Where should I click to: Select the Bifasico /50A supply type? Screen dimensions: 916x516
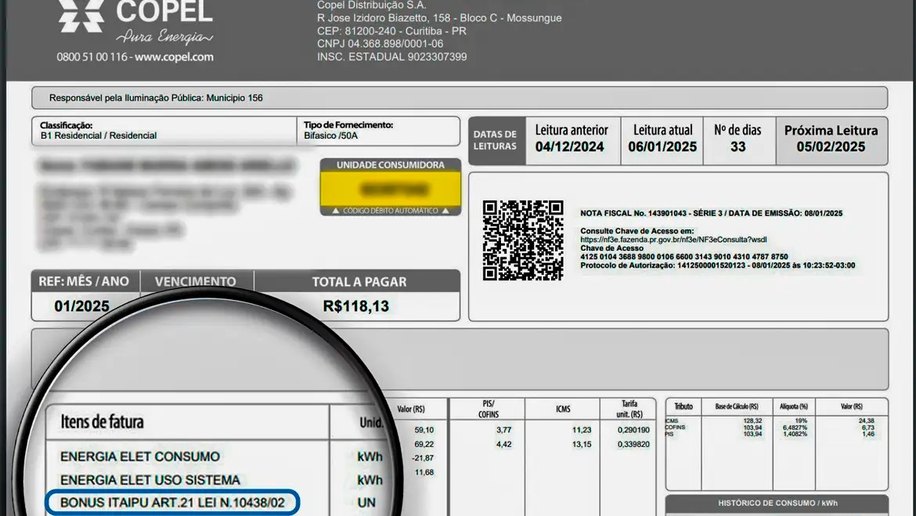(x=331, y=136)
